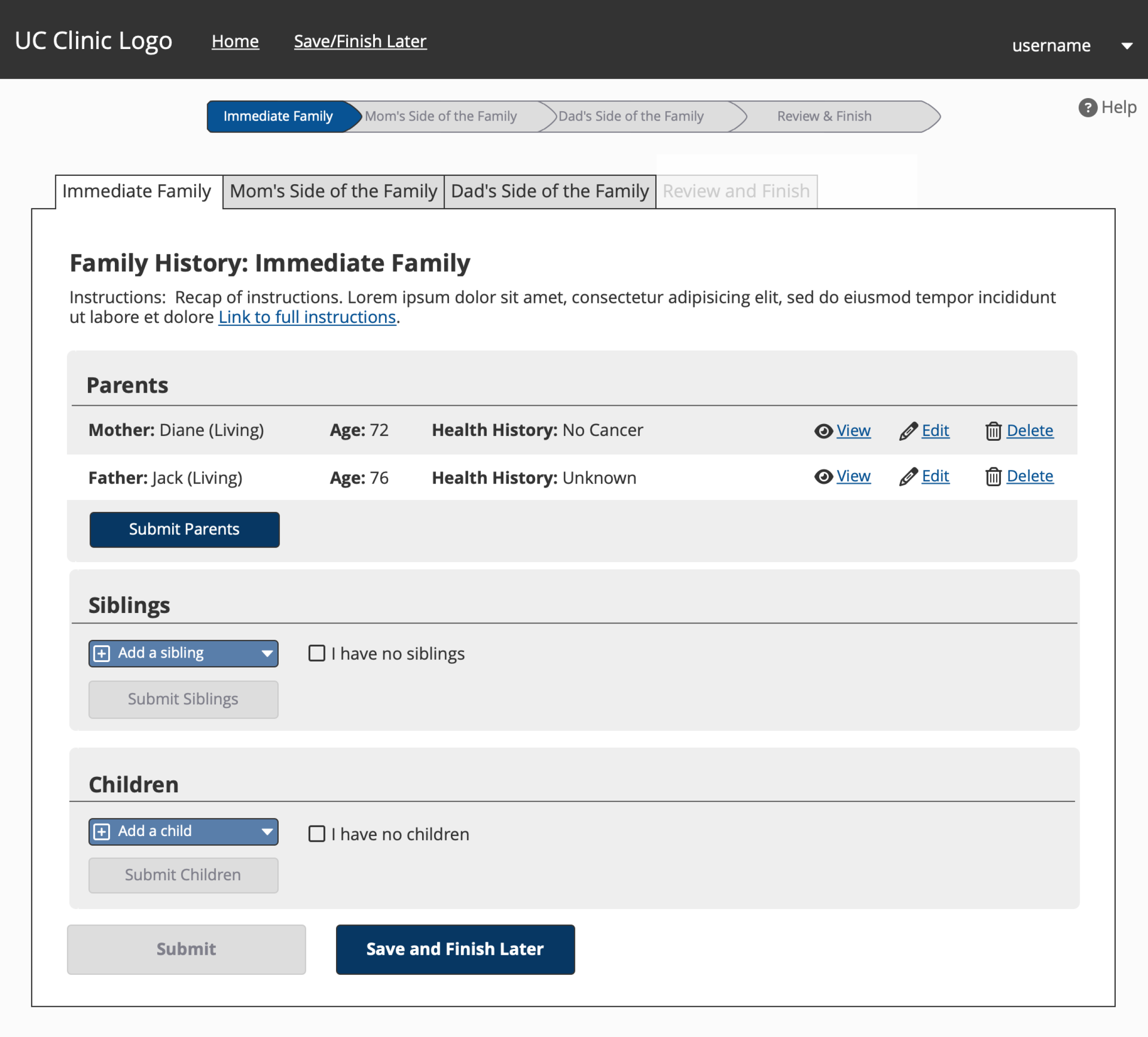Viewport: 1148px width, 1037px height.
Task: Check the I have no siblings box
Action: tap(317, 653)
